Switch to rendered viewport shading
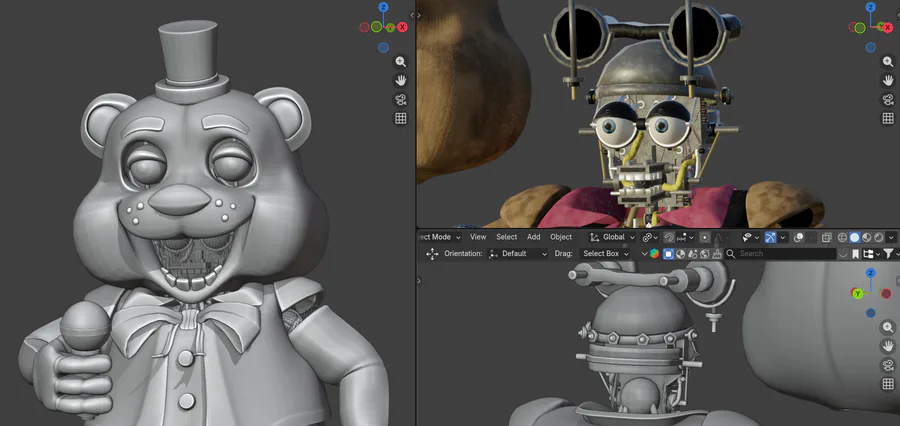 pos(879,237)
